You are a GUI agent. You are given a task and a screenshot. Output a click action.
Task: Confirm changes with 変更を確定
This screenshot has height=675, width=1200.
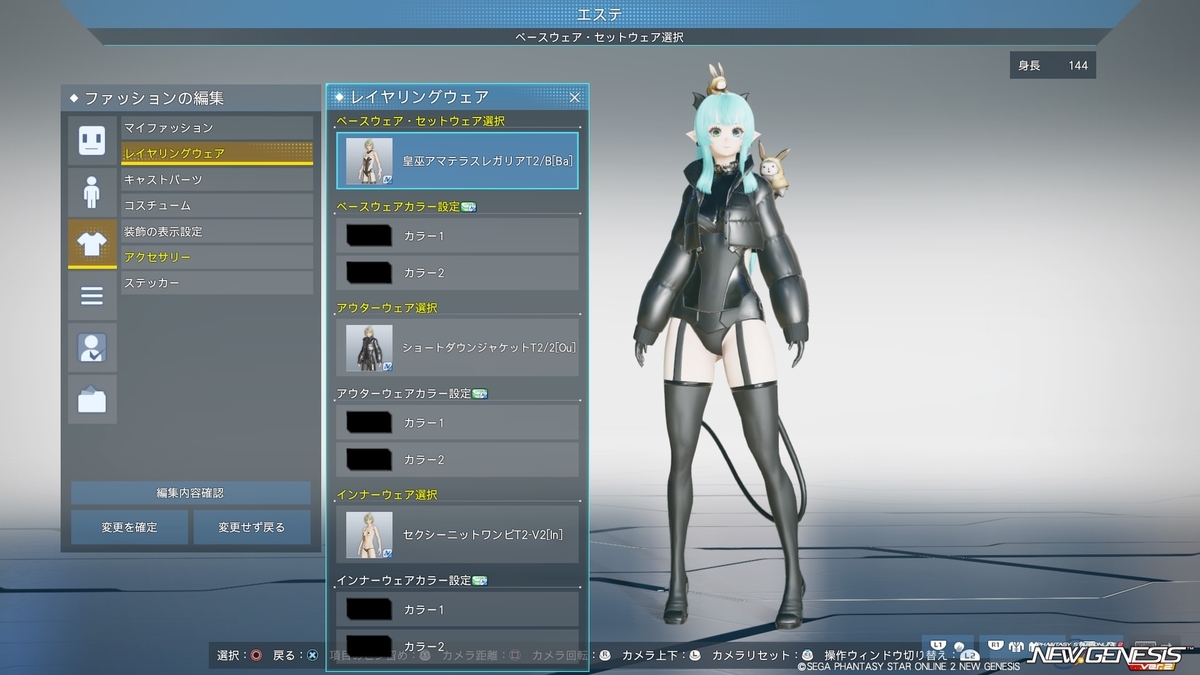pos(129,527)
